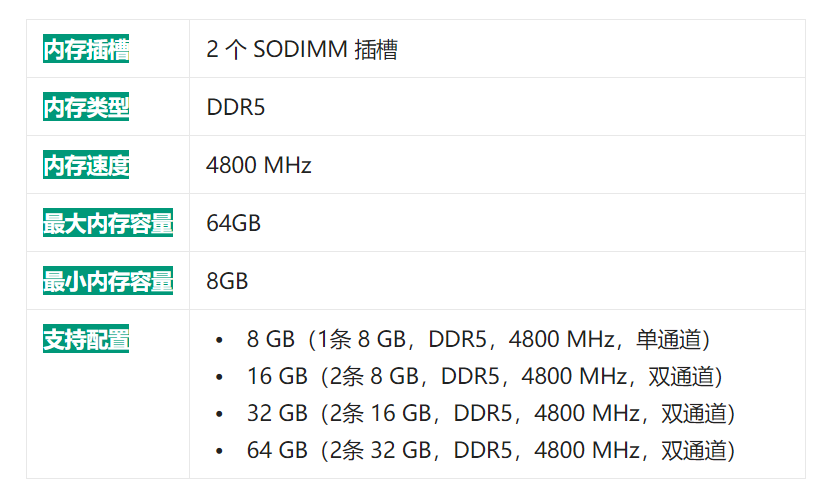This screenshot has height=495, width=837.
Task: Select the 4800 MHz speed value
Action: pyautogui.click(x=259, y=165)
